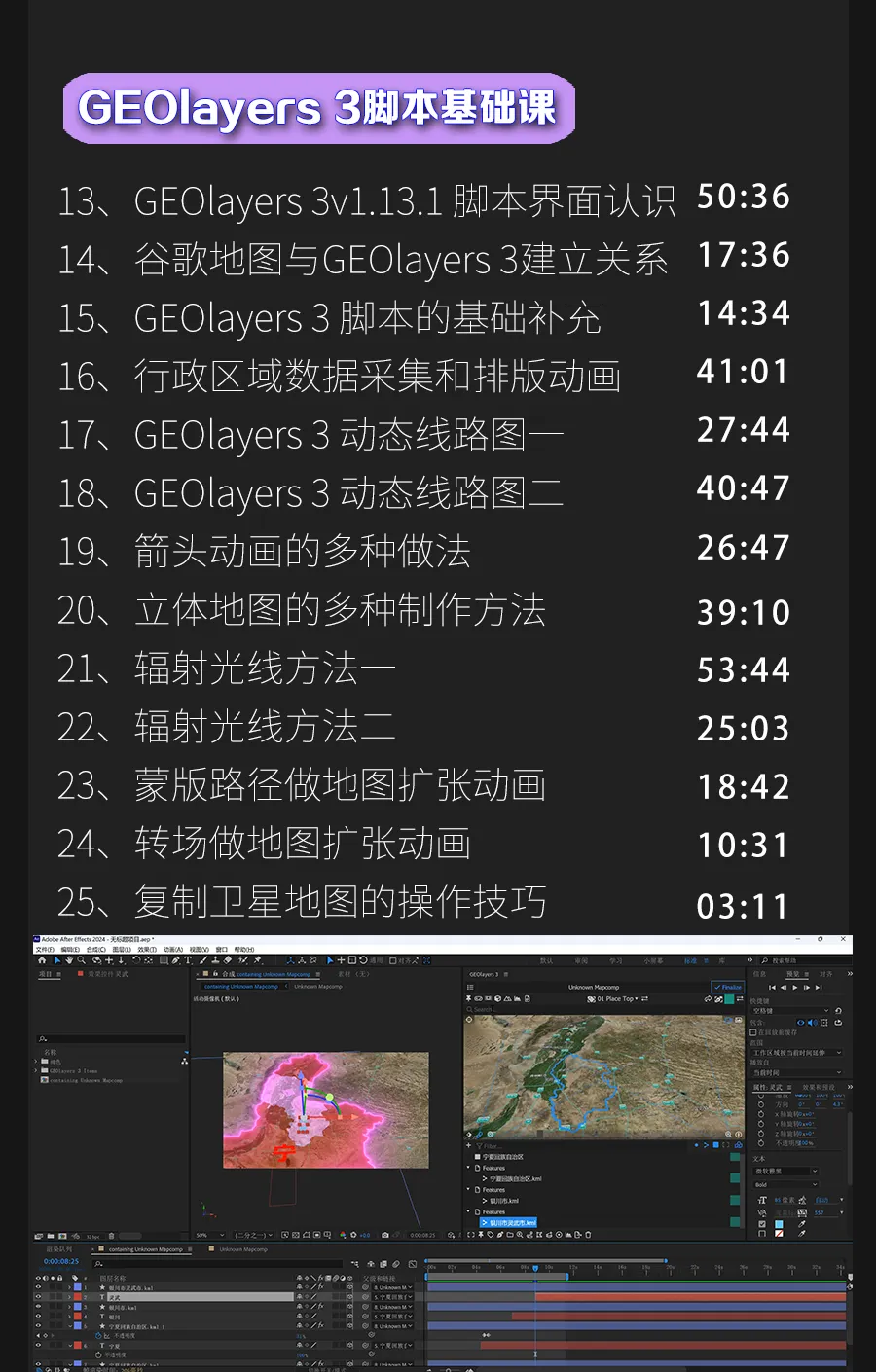
Task: Select the Type (T) tool
Action: (188, 960)
